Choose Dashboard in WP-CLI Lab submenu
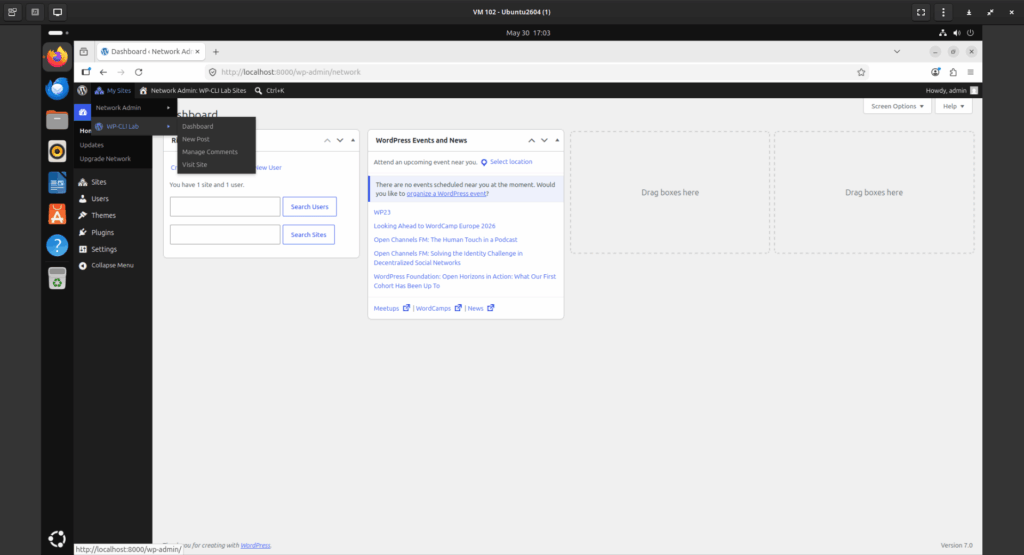Image resolution: width=1024 pixels, height=555 pixels. (197, 127)
